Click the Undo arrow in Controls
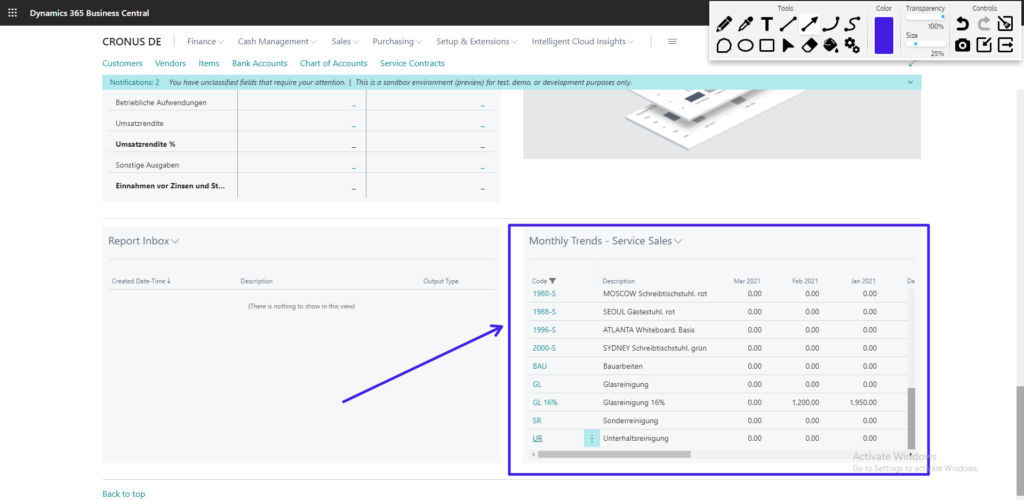The width and height of the screenshot is (1024, 500). (961, 24)
